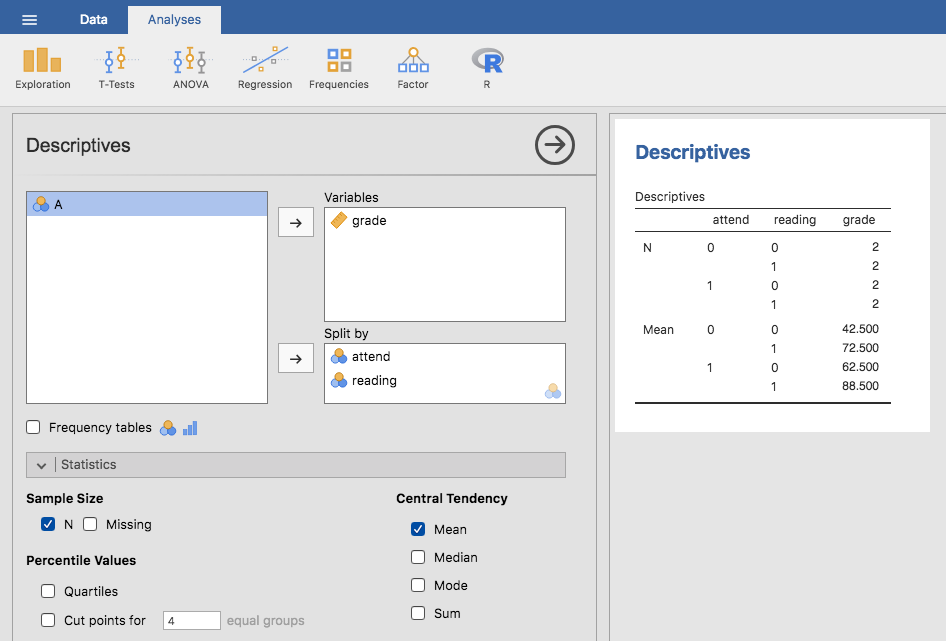Enable the Quartiles checkbox
The height and width of the screenshot is (641, 946).
click(x=48, y=591)
